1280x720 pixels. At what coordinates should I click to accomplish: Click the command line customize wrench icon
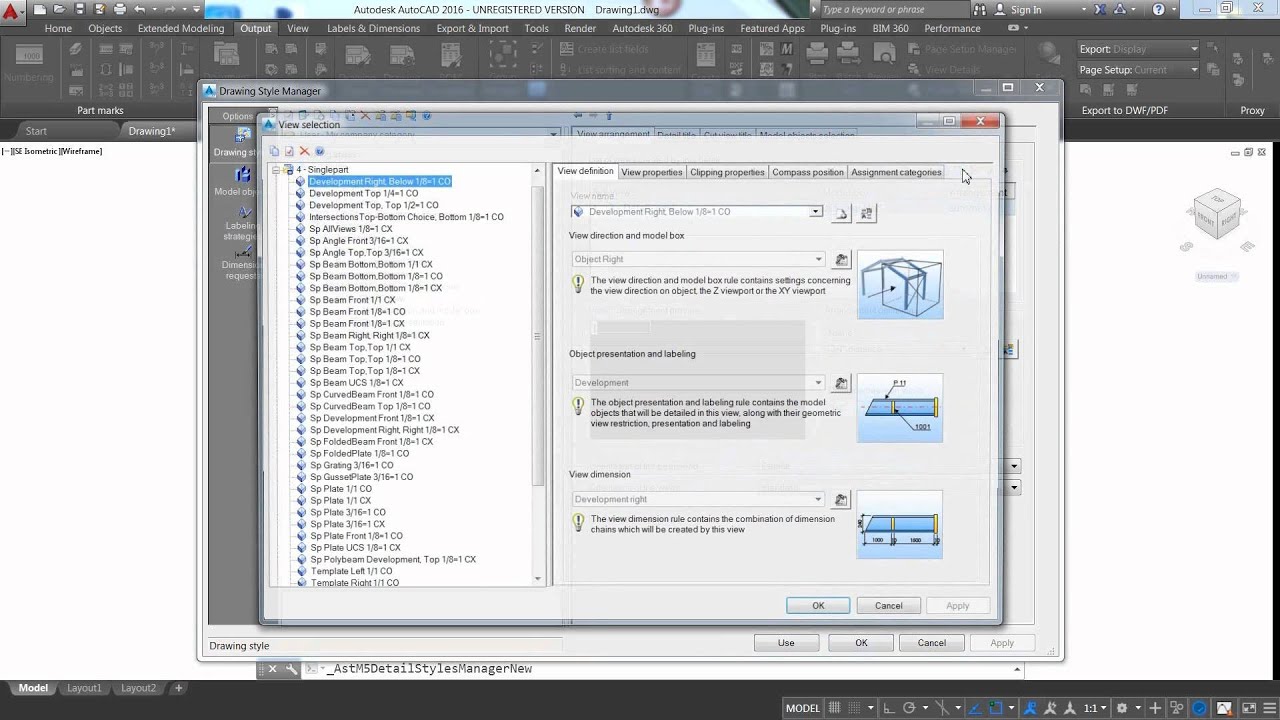tap(291, 669)
